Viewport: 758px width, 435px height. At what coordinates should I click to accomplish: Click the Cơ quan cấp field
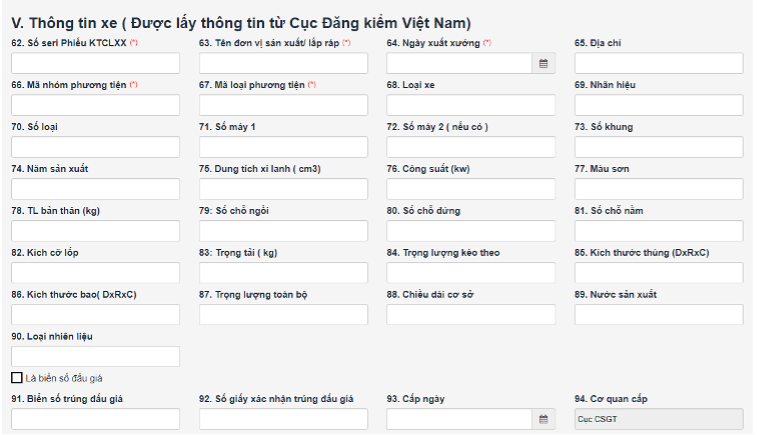point(658,419)
